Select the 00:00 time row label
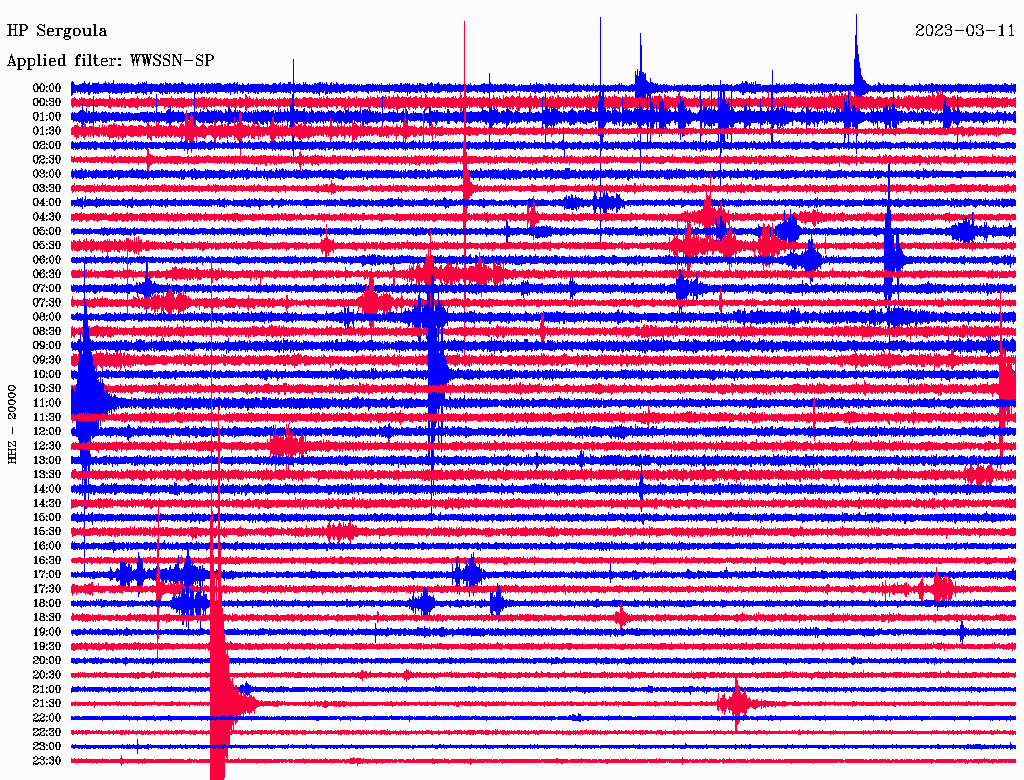 coord(47,88)
